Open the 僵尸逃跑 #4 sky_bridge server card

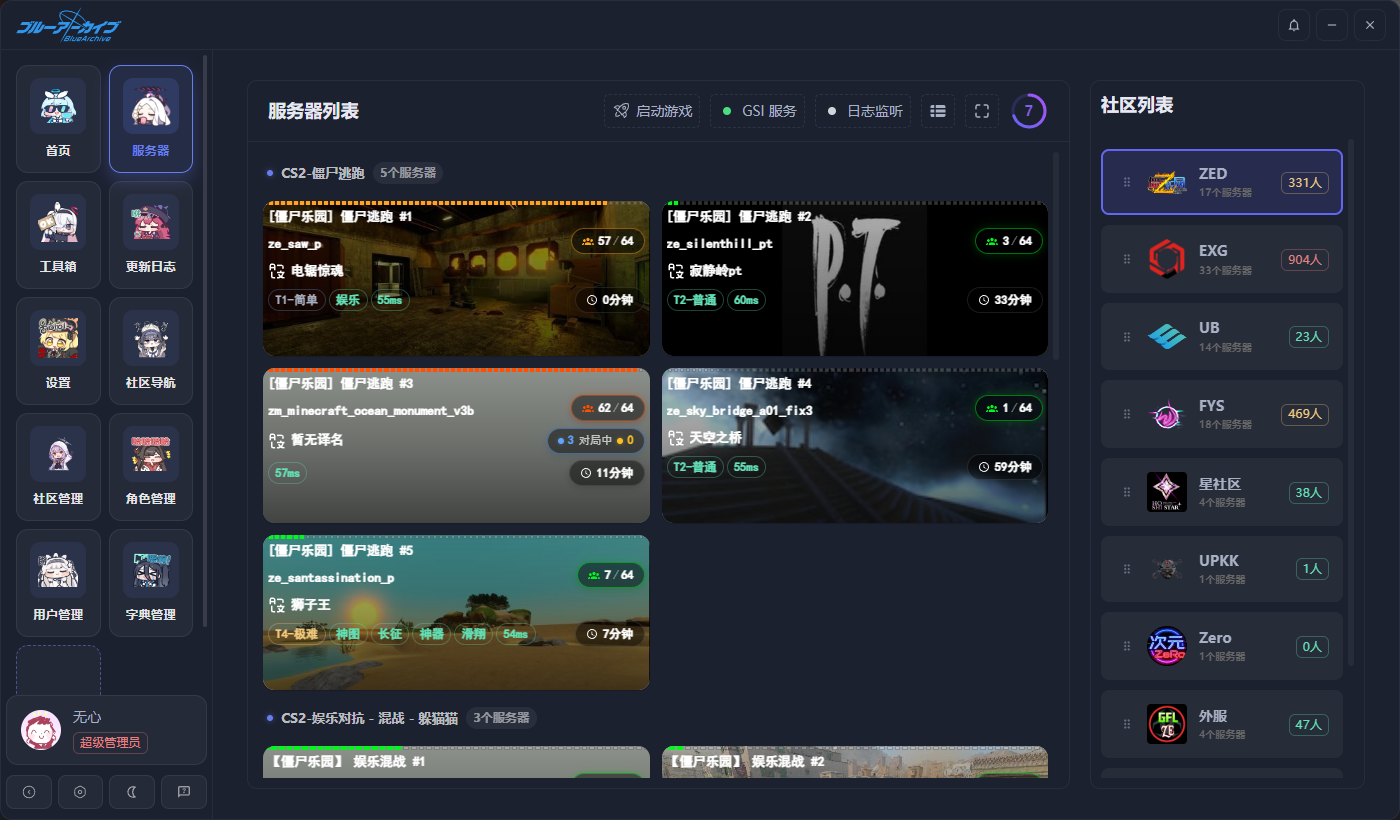(x=855, y=446)
